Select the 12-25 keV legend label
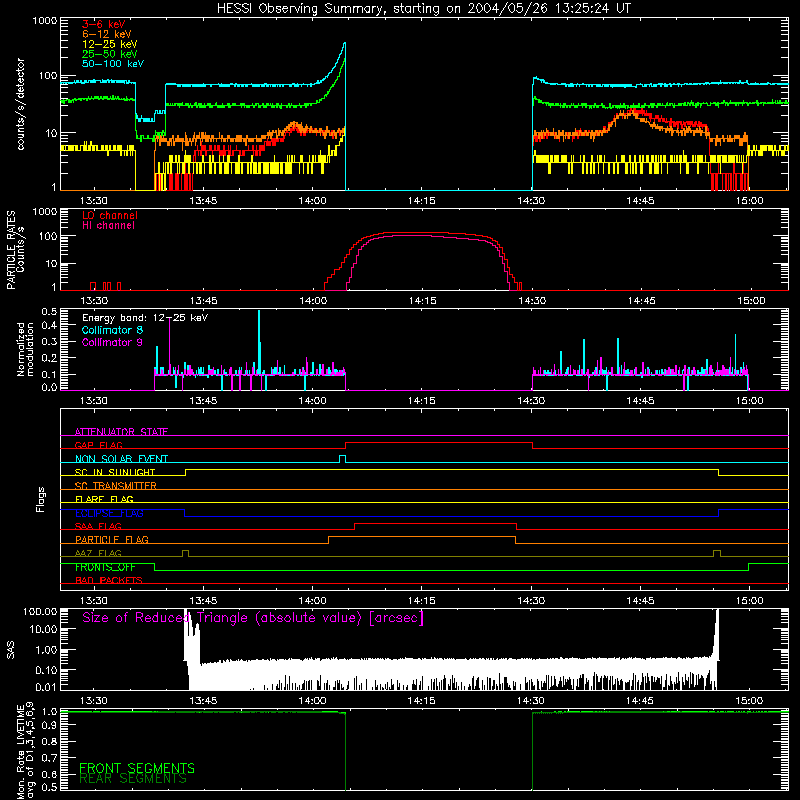This screenshot has width=800, height=800. (x=110, y=44)
